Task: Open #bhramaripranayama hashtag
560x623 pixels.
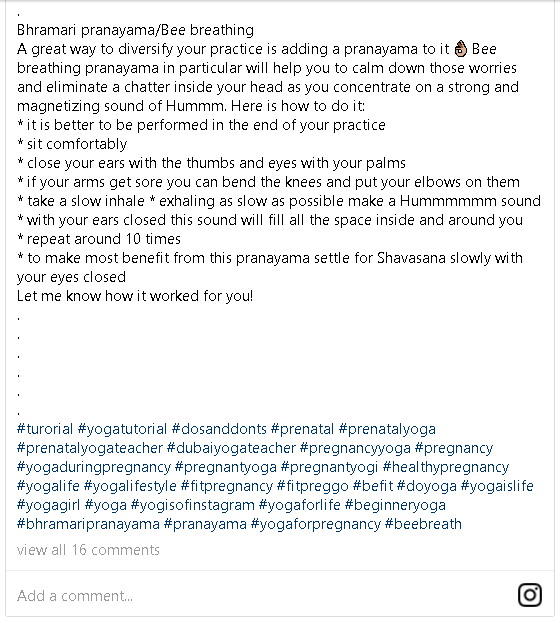Action: pos(88,524)
